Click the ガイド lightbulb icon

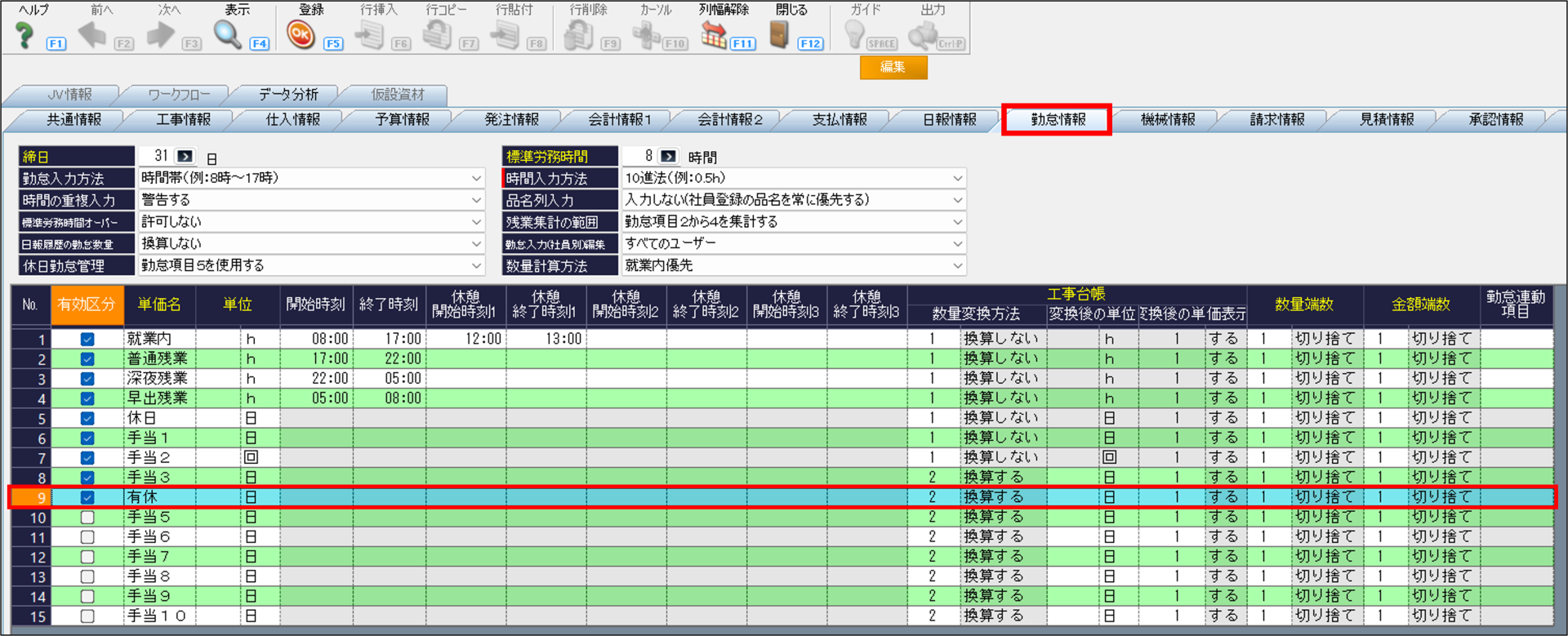(853, 35)
